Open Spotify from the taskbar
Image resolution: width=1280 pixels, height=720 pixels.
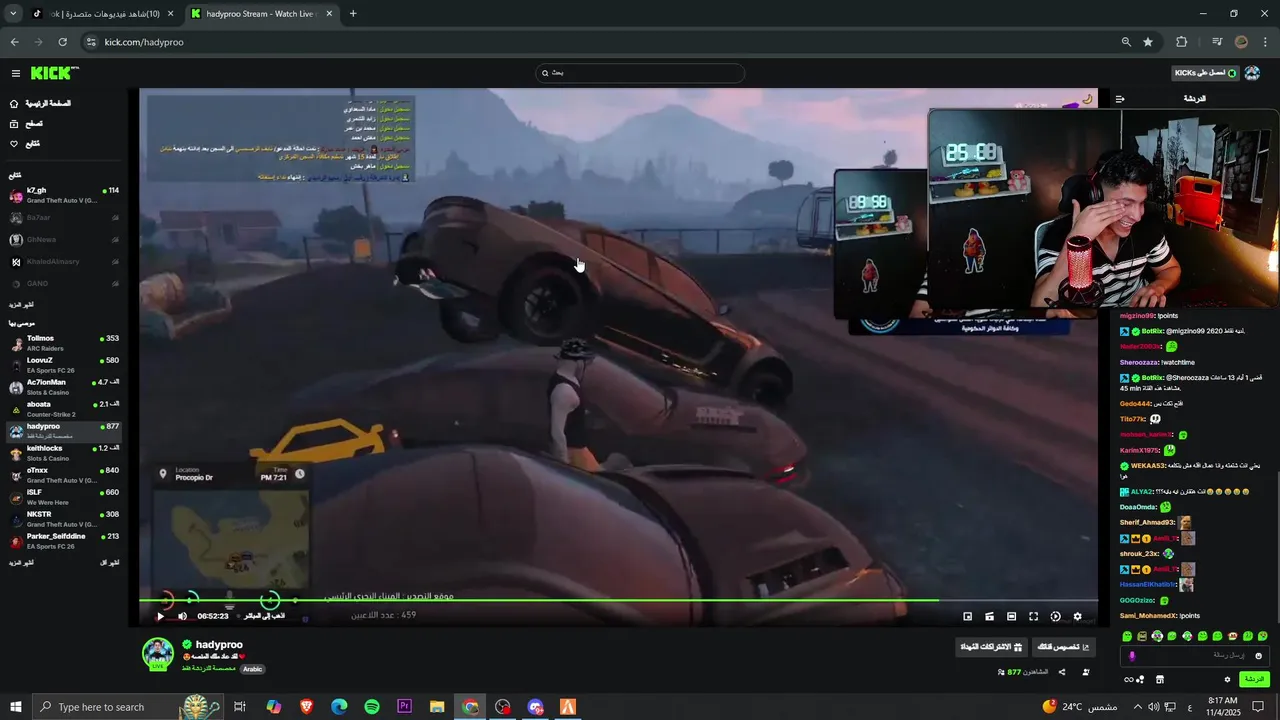(x=372, y=707)
